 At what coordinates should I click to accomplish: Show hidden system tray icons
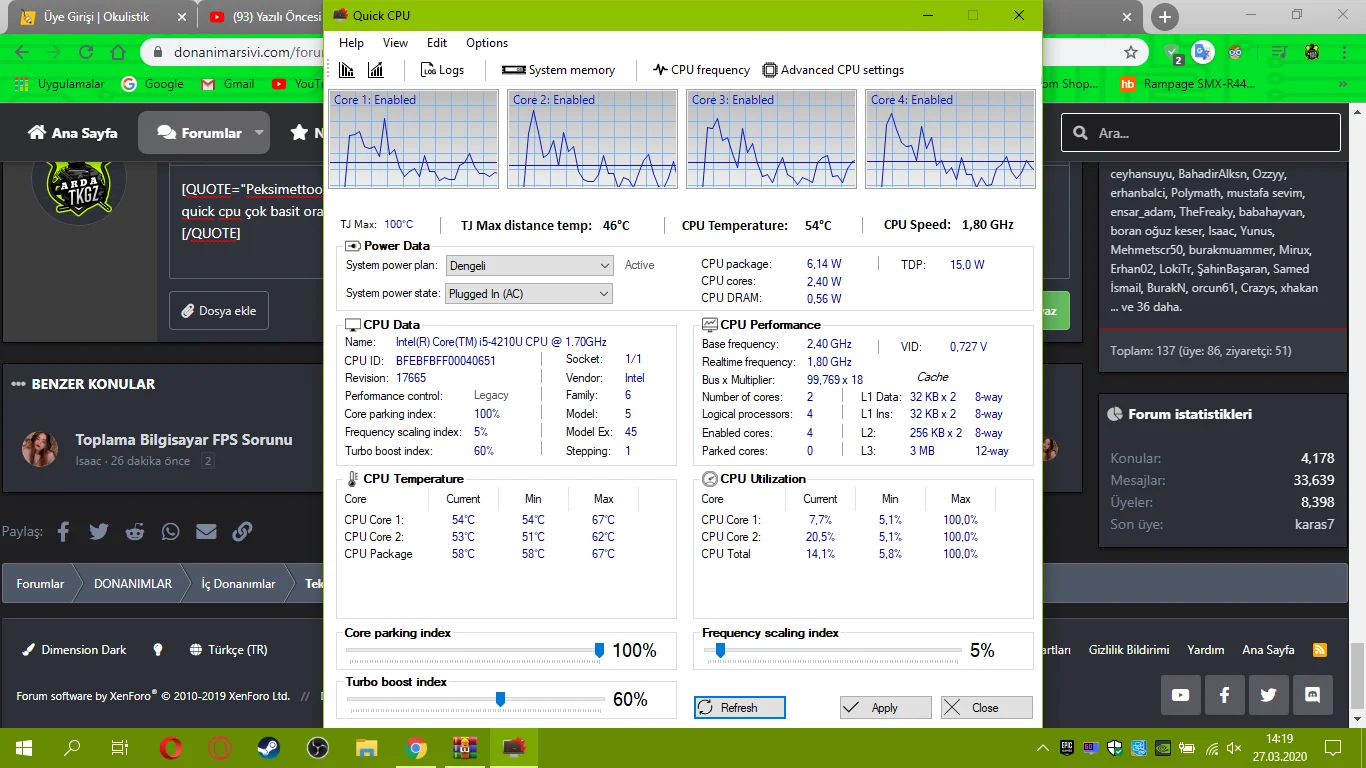coord(1044,747)
